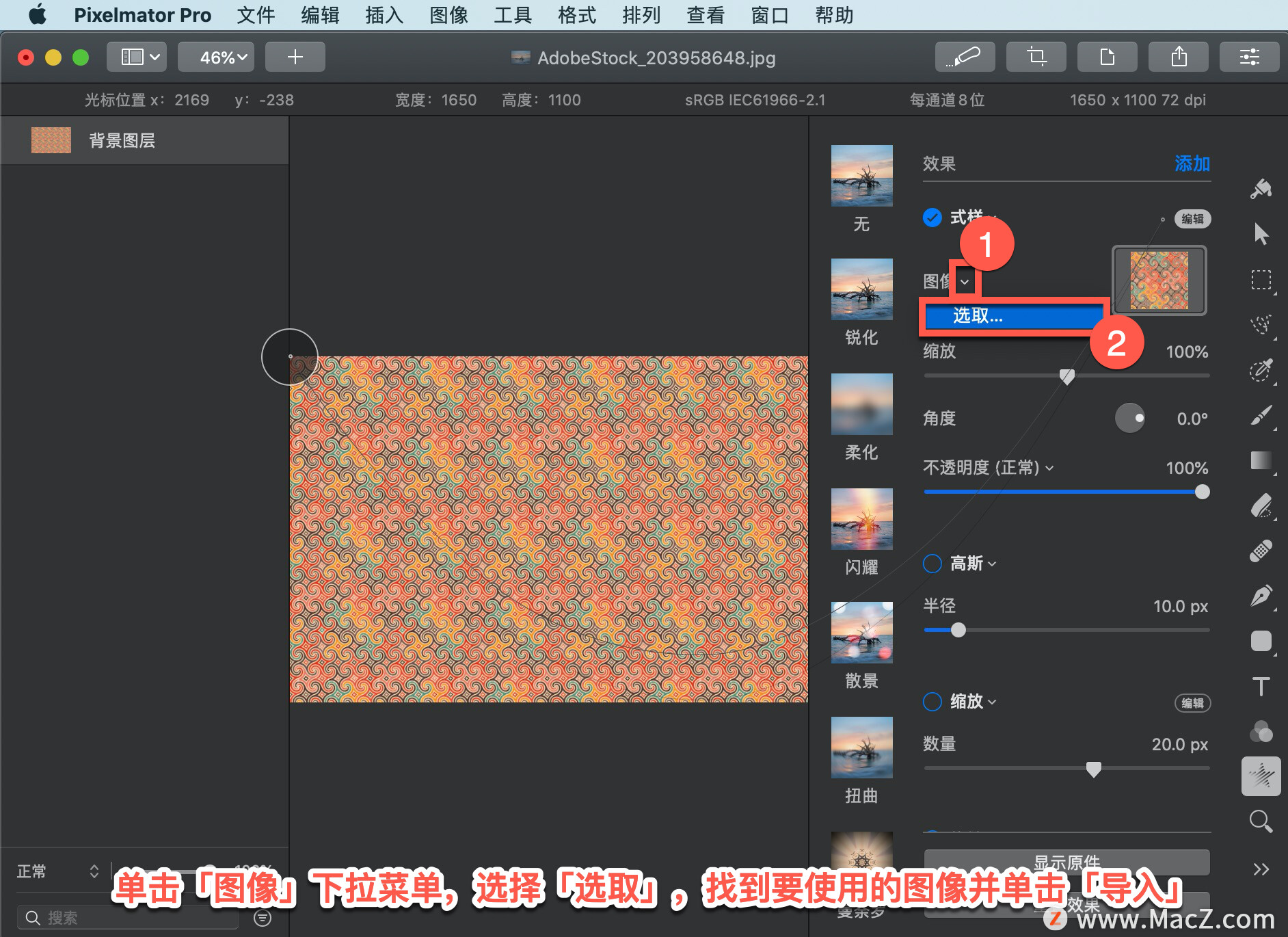This screenshot has width=1288, height=937.
Task: Select the Arrange arrow tool
Action: pos(1261,234)
